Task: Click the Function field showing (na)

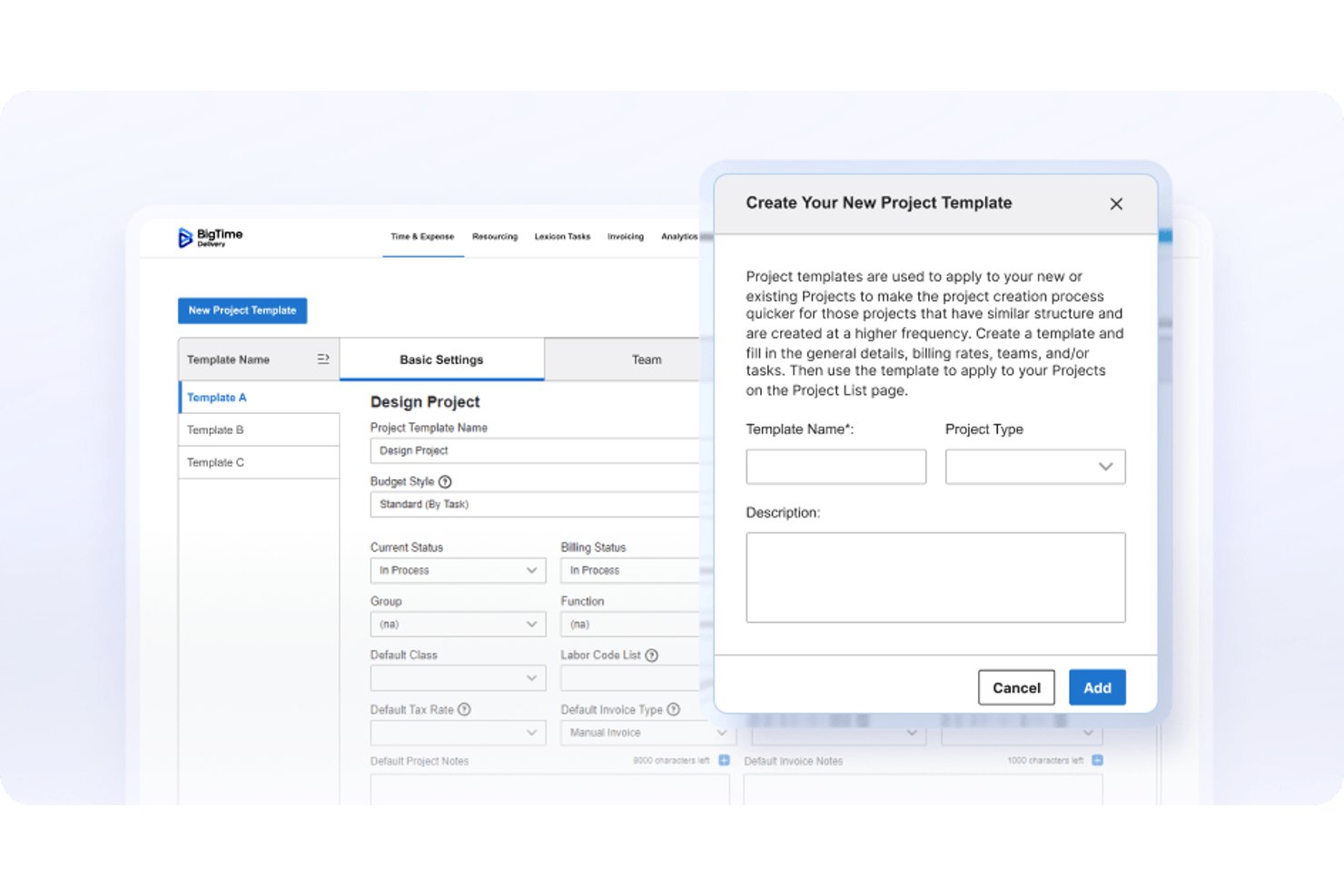Action: pyautogui.click(x=630, y=625)
